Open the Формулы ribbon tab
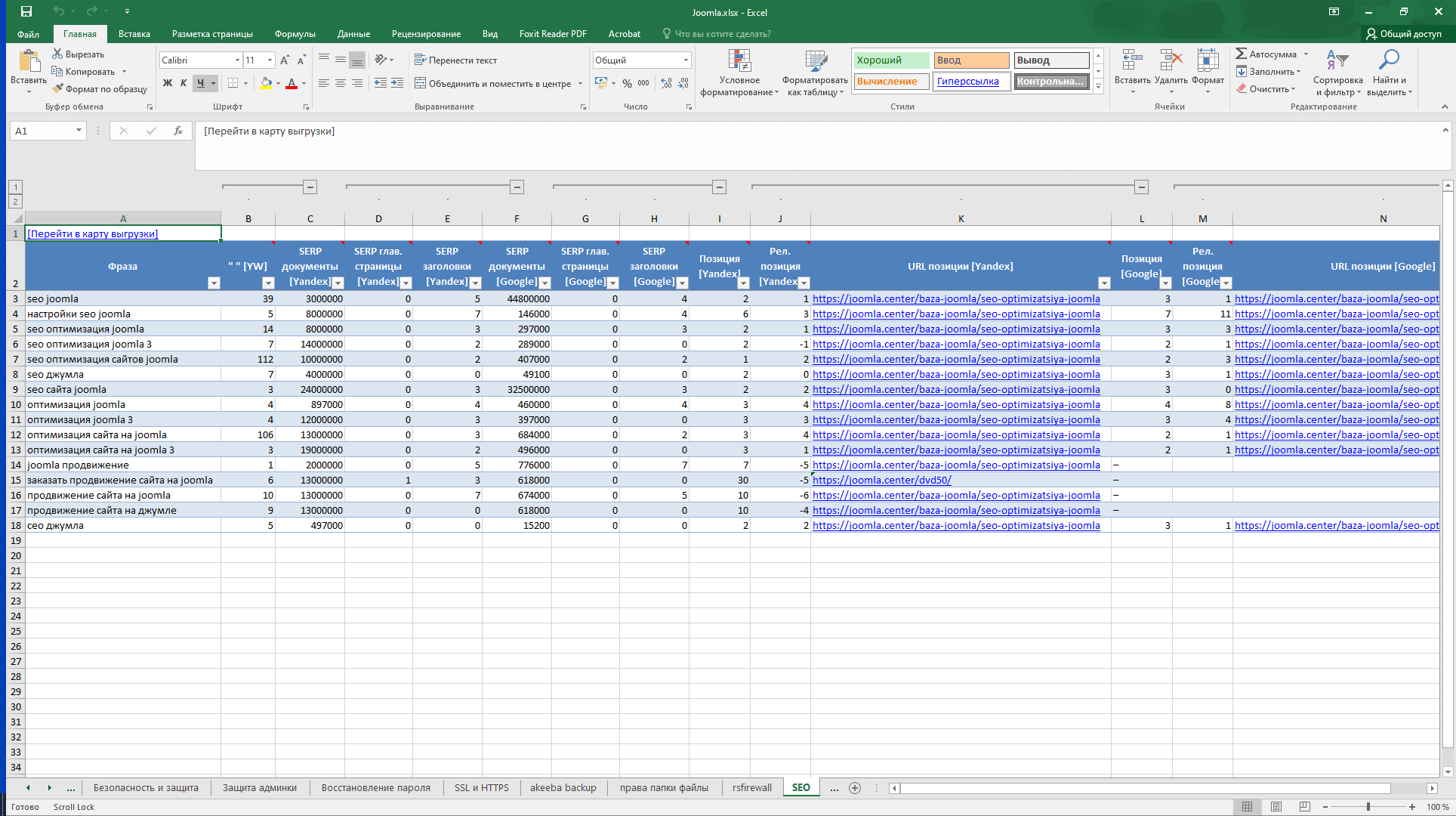1456x816 pixels. (295, 34)
